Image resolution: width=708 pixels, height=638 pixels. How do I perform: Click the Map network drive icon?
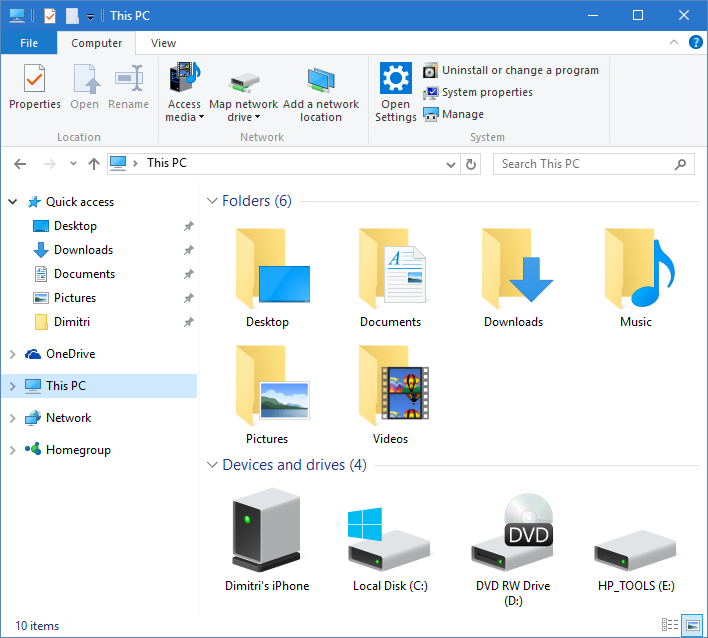coord(243,83)
